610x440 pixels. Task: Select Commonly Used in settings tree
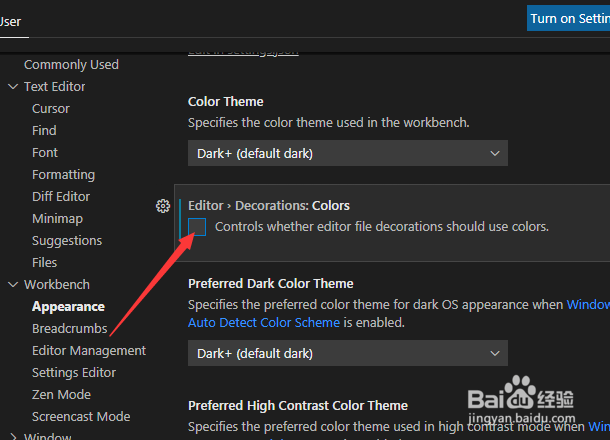coord(71,65)
